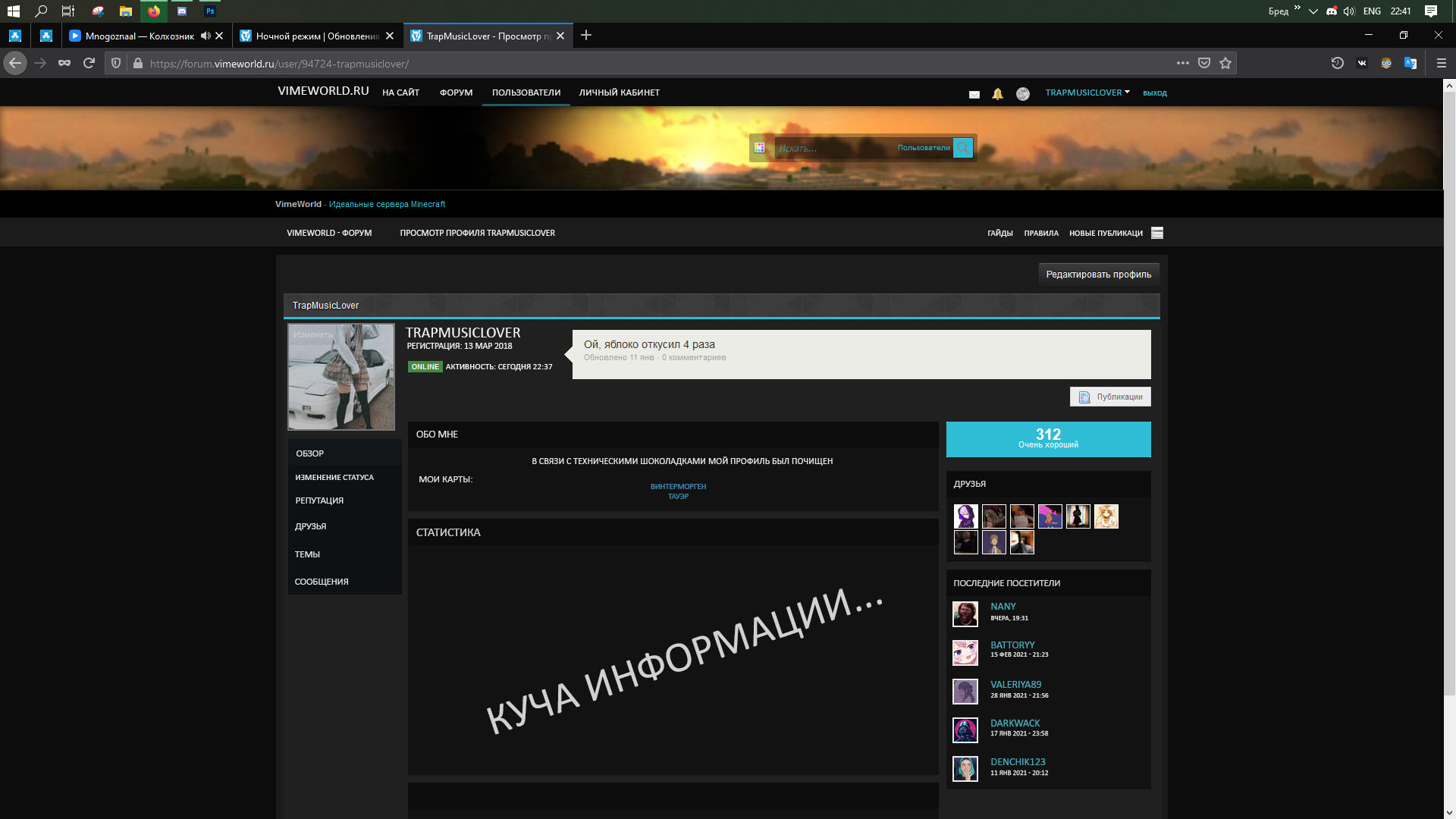1456x819 pixels.
Task: Open page actions three-dot menu
Action: click(x=1182, y=63)
